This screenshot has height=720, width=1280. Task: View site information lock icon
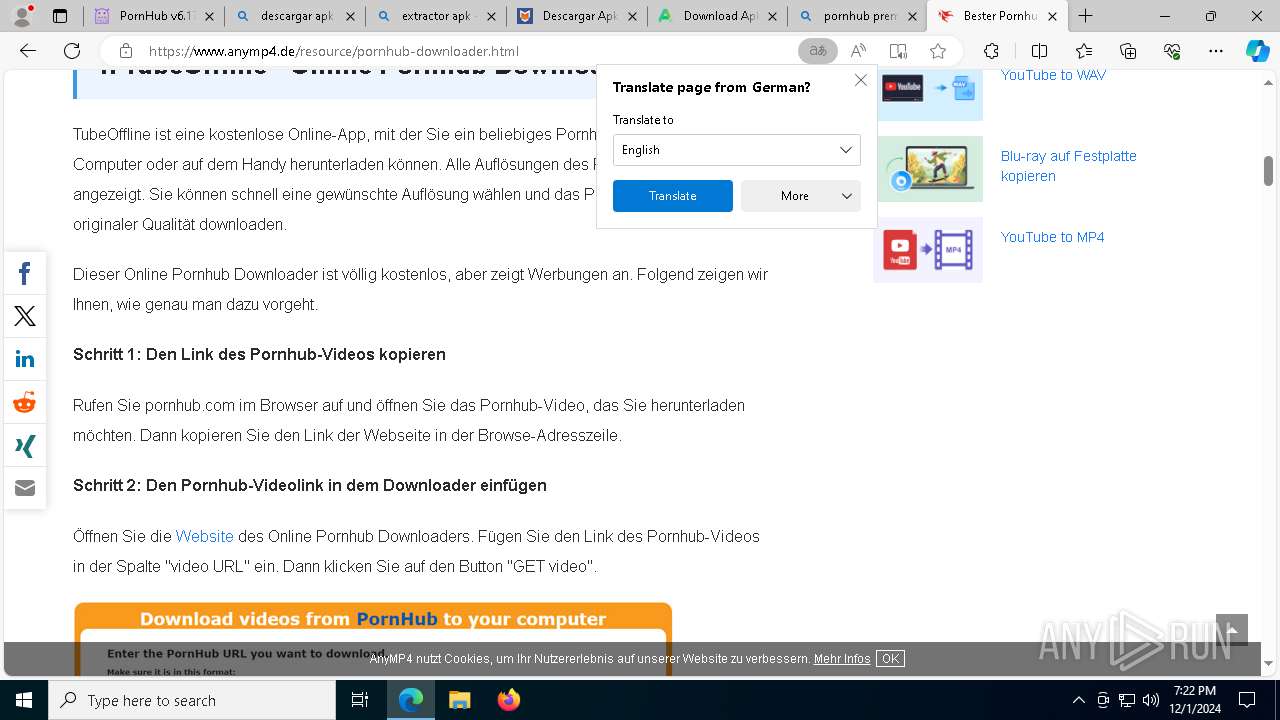pyautogui.click(x=125, y=51)
